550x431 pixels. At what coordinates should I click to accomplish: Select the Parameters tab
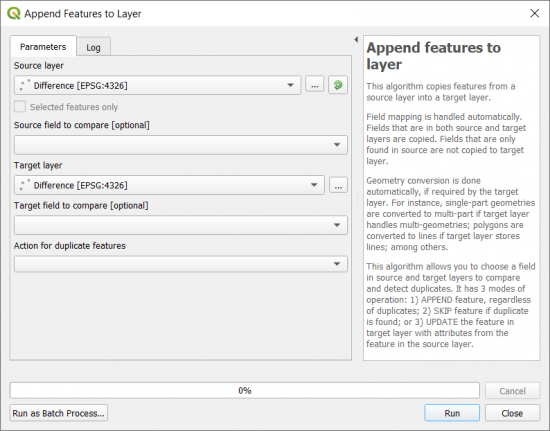coord(43,46)
